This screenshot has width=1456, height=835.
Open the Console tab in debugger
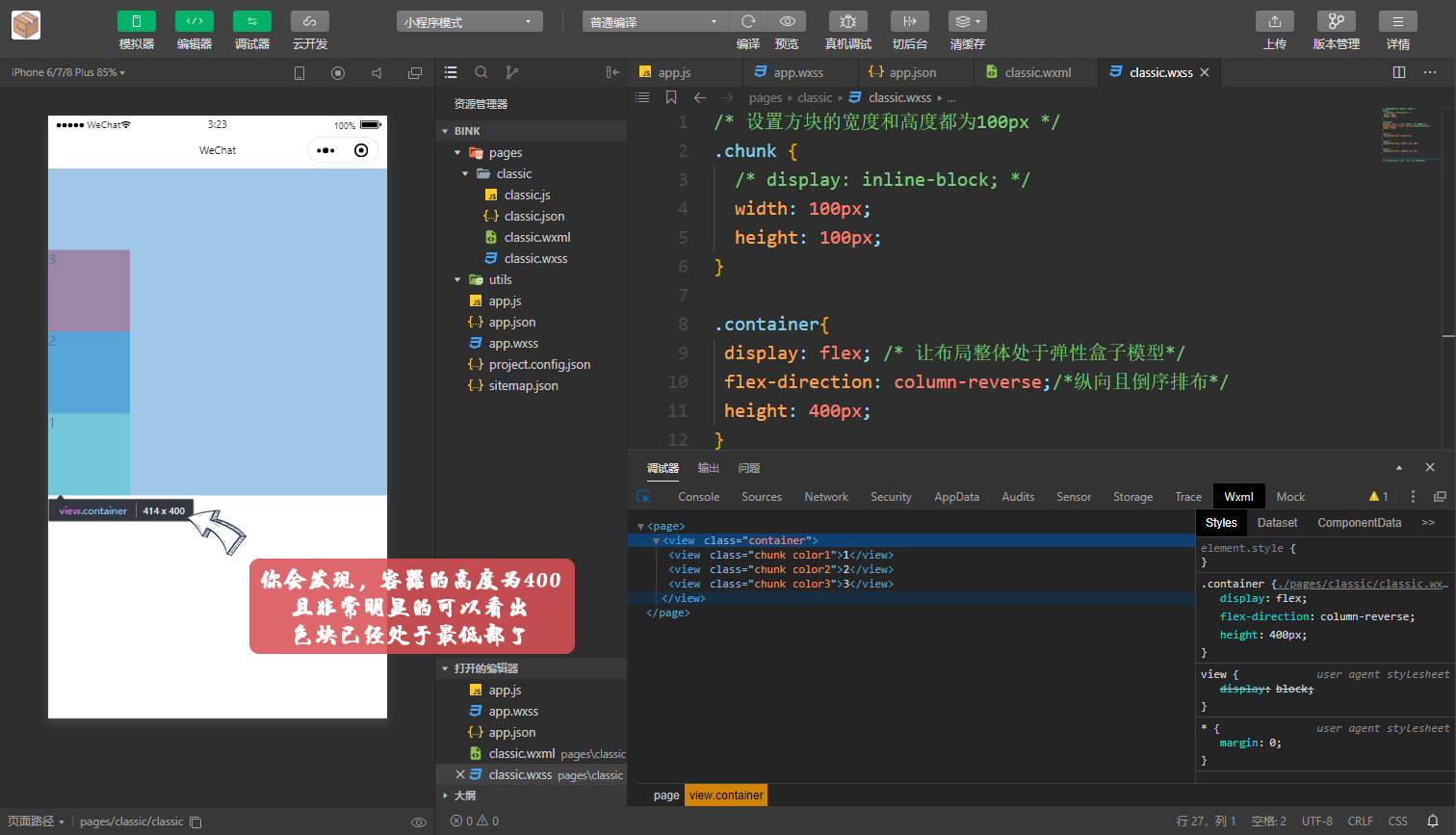pyautogui.click(x=698, y=497)
